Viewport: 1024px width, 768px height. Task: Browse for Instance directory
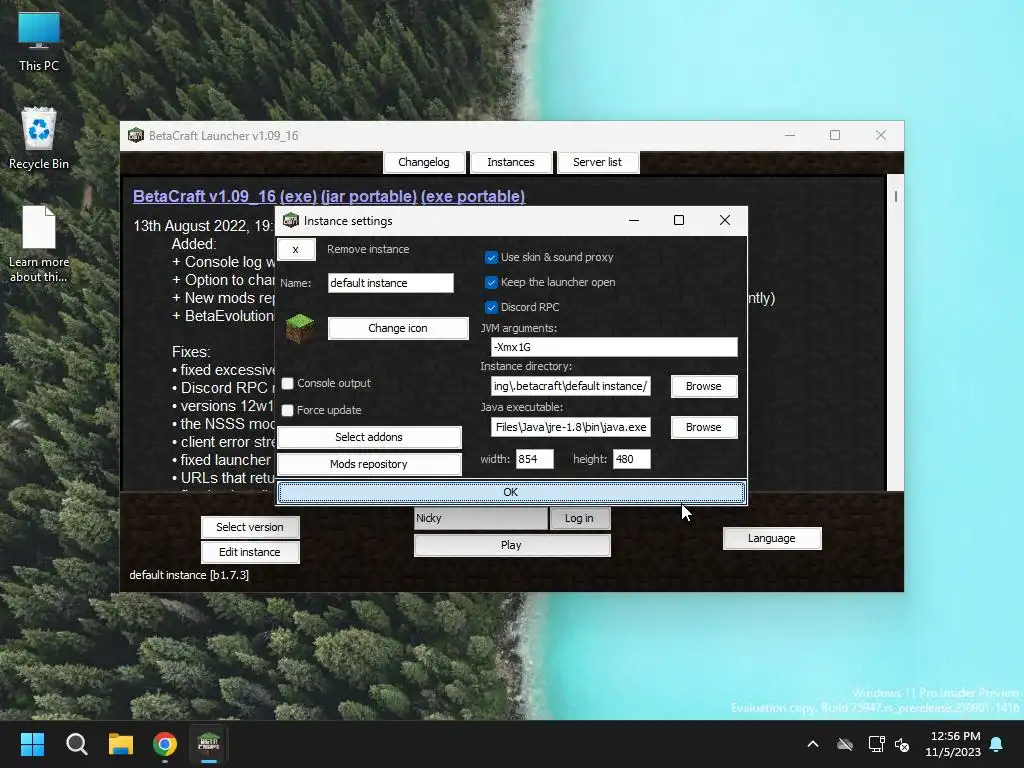703,386
